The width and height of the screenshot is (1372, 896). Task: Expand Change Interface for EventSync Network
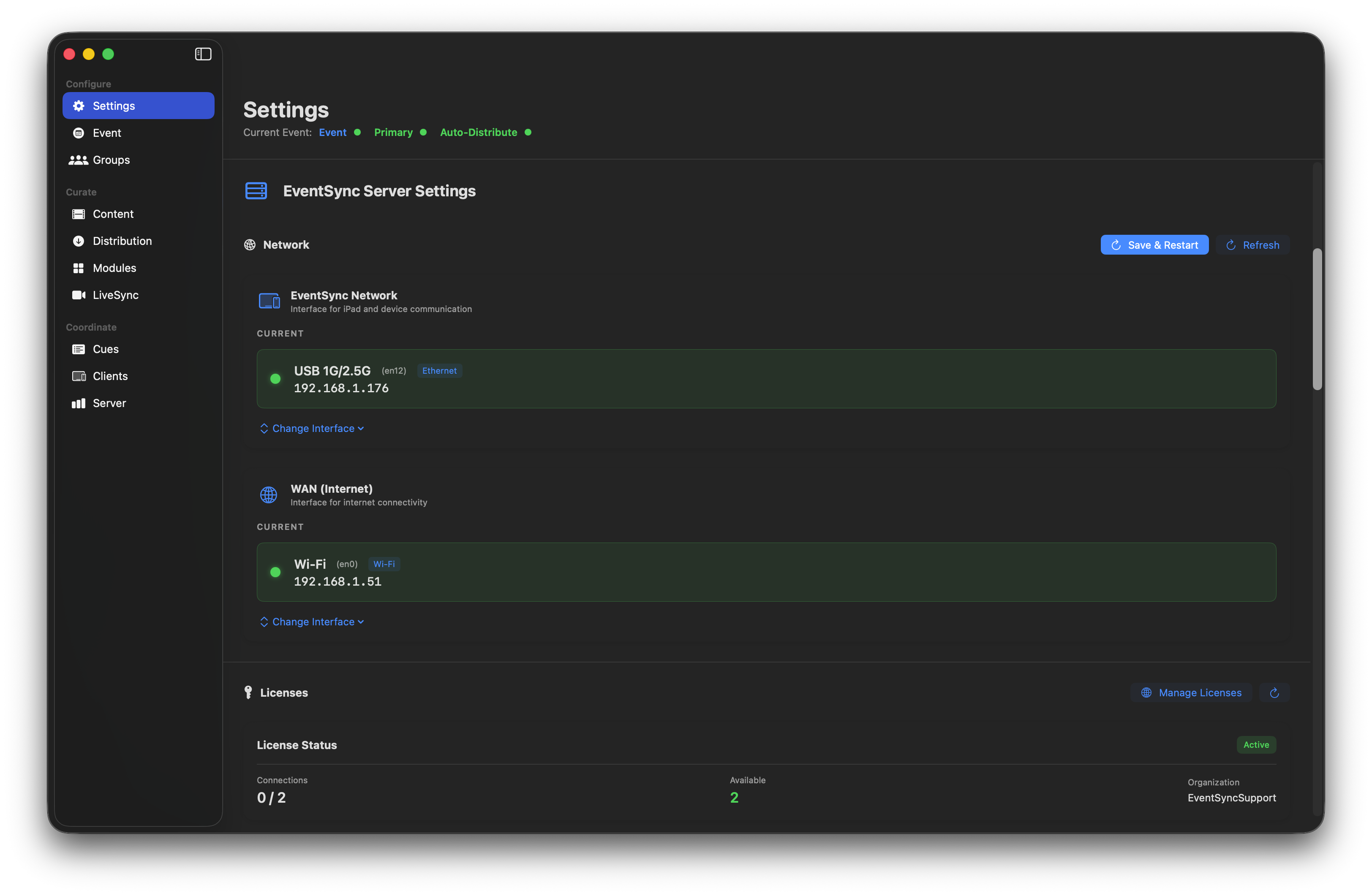(312, 429)
